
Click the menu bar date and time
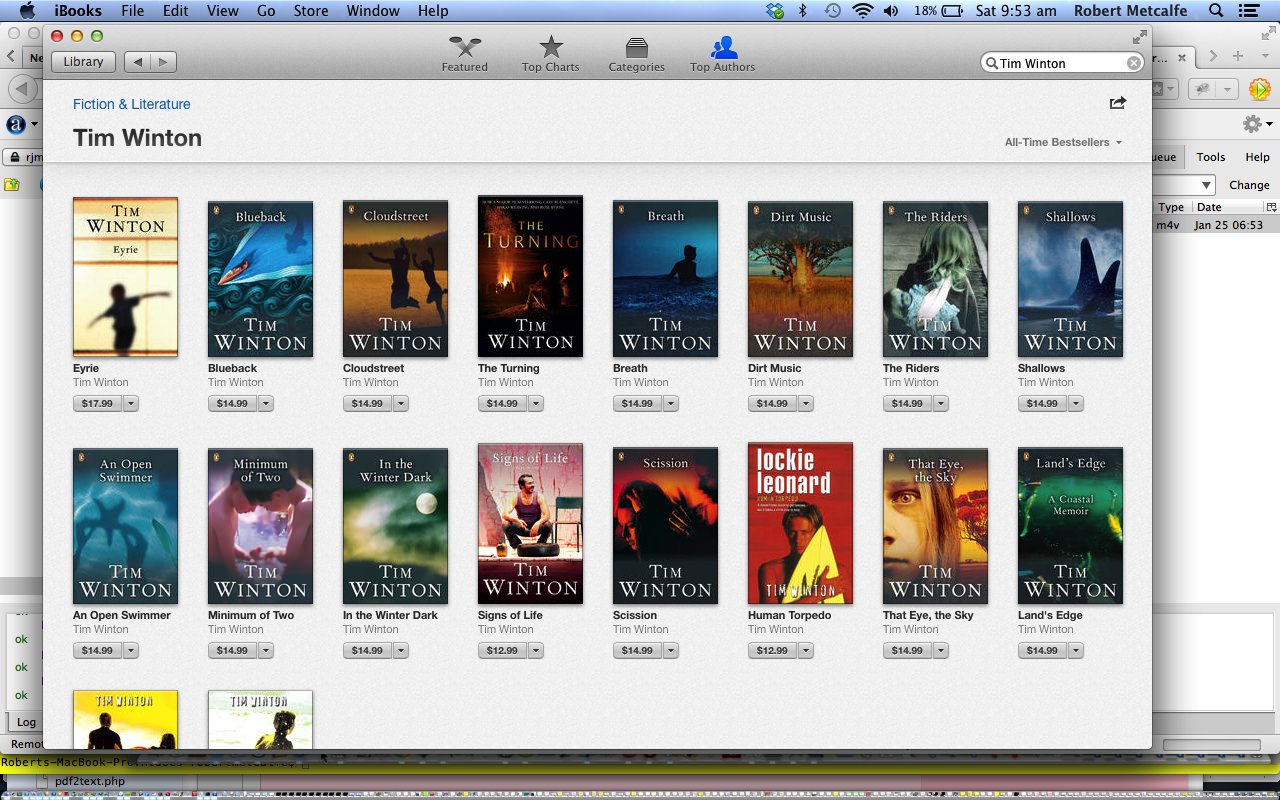coord(1016,11)
